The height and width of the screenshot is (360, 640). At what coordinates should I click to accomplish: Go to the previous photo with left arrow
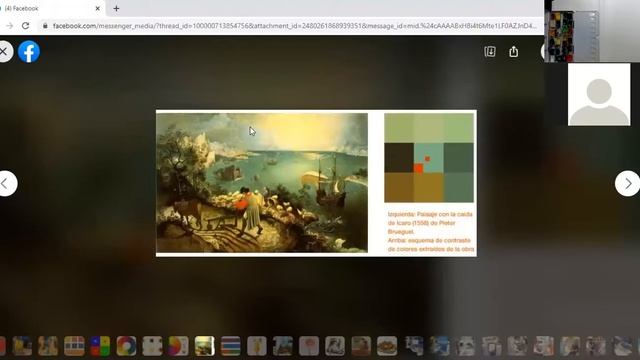(6, 184)
